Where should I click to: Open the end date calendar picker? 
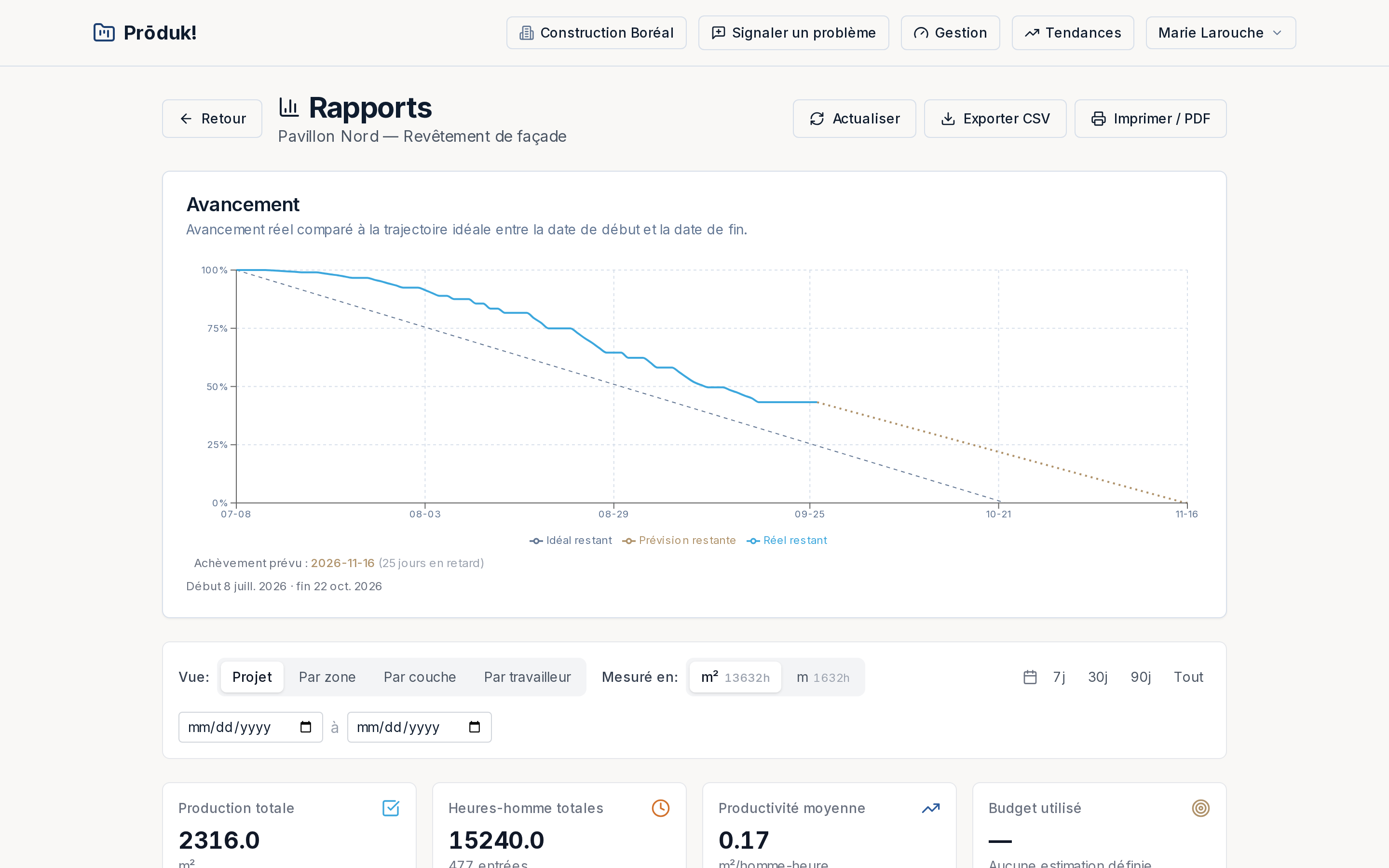(474, 727)
